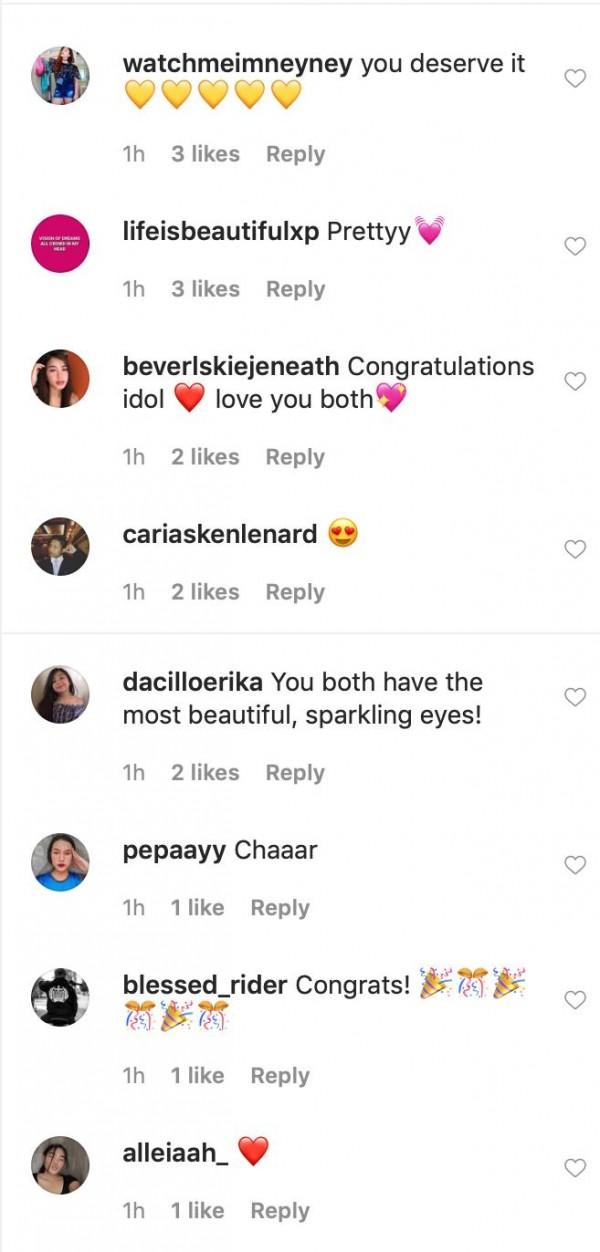The width and height of the screenshot is (600, 1252).
Task: Like watchmeimneyney's comment with heart icon
Action: 575,78
